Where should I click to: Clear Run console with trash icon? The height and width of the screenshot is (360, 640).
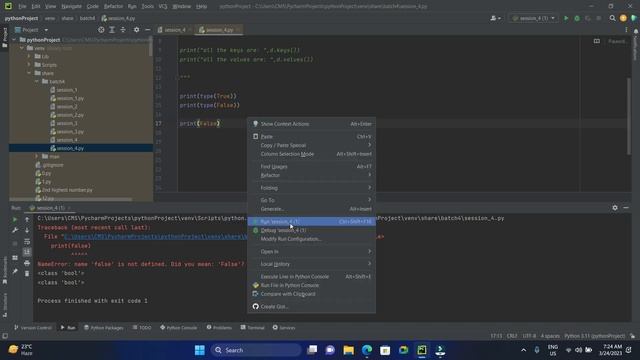tap(27, 273)
